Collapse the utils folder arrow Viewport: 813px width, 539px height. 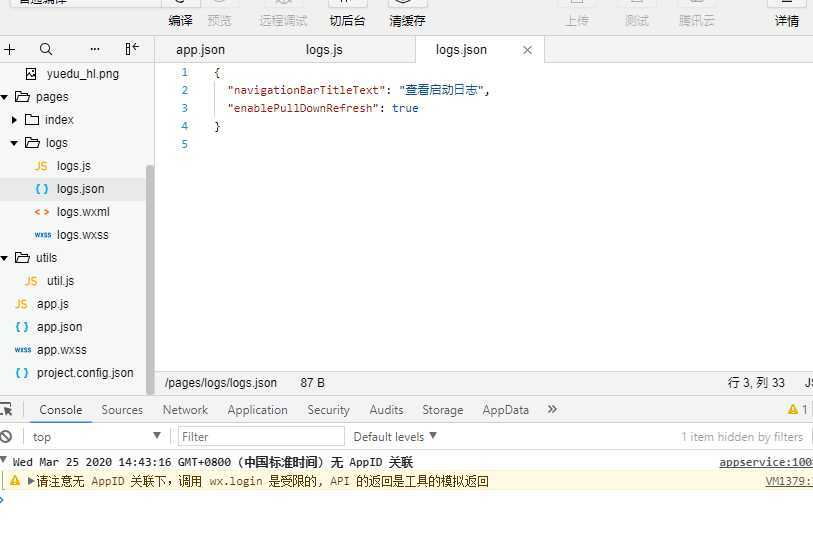pos(5,258)
